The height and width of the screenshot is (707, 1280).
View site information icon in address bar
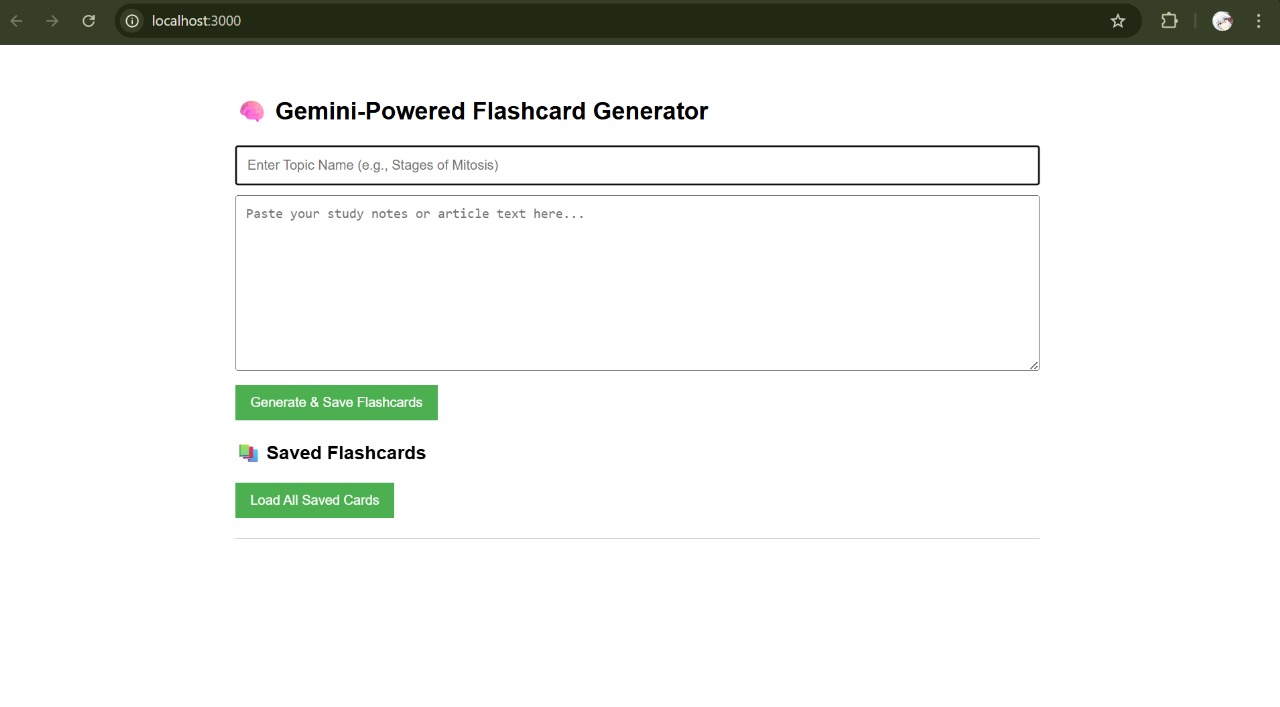[132, 21]
